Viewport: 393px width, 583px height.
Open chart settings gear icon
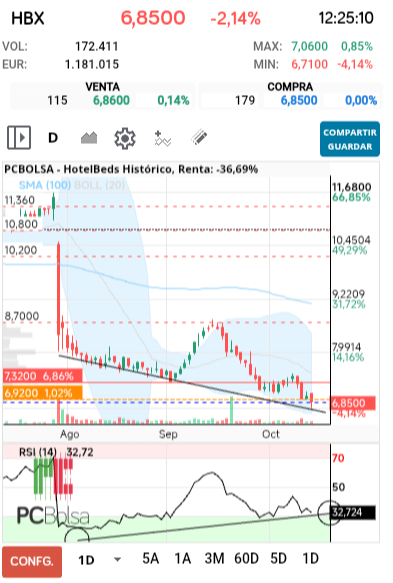click(125, 138)
